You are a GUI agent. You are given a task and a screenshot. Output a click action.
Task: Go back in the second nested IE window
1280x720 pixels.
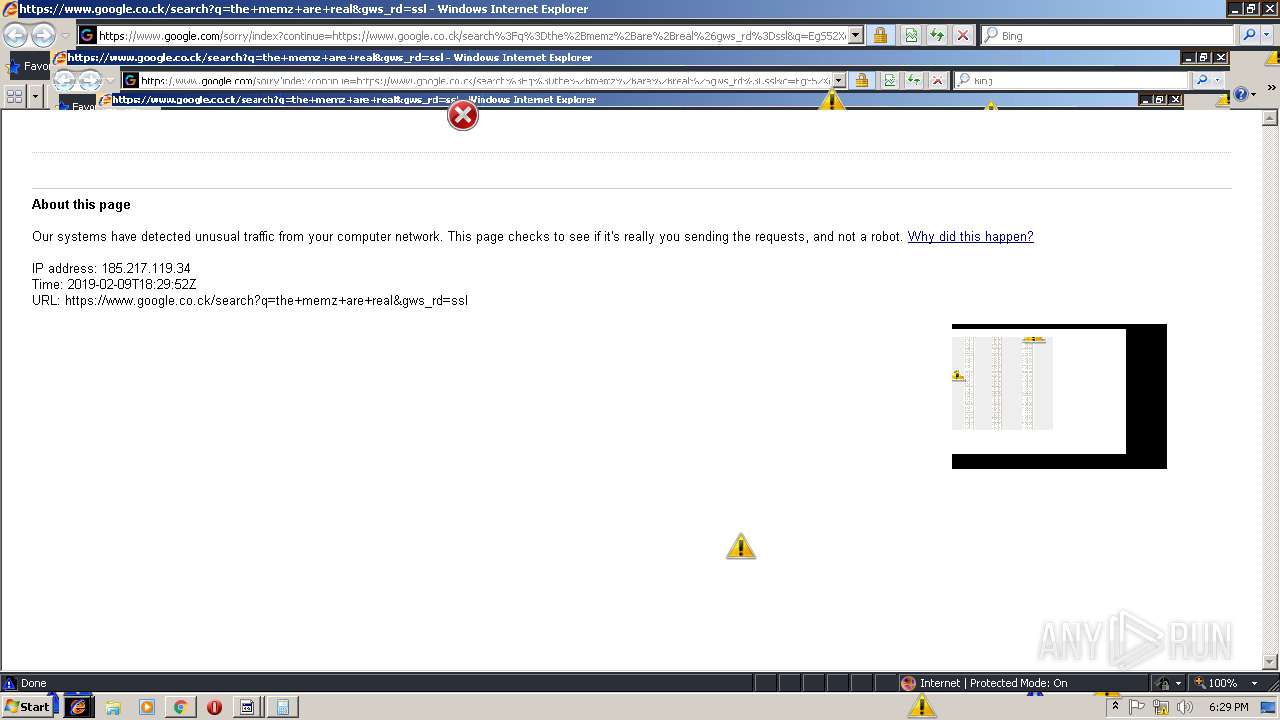click(x=65, y=81)
